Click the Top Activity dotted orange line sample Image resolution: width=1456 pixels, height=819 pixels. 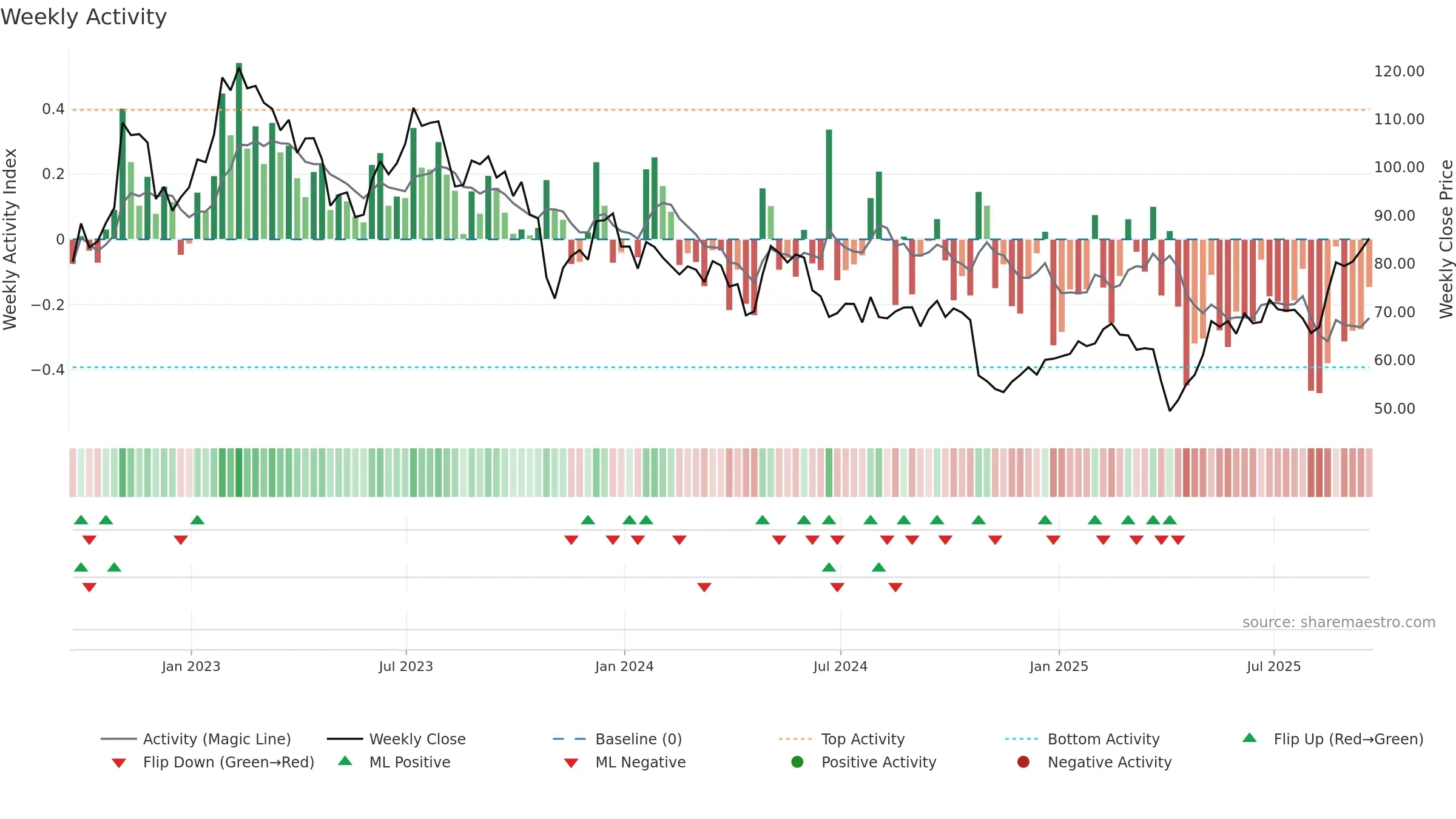[795, 739]
